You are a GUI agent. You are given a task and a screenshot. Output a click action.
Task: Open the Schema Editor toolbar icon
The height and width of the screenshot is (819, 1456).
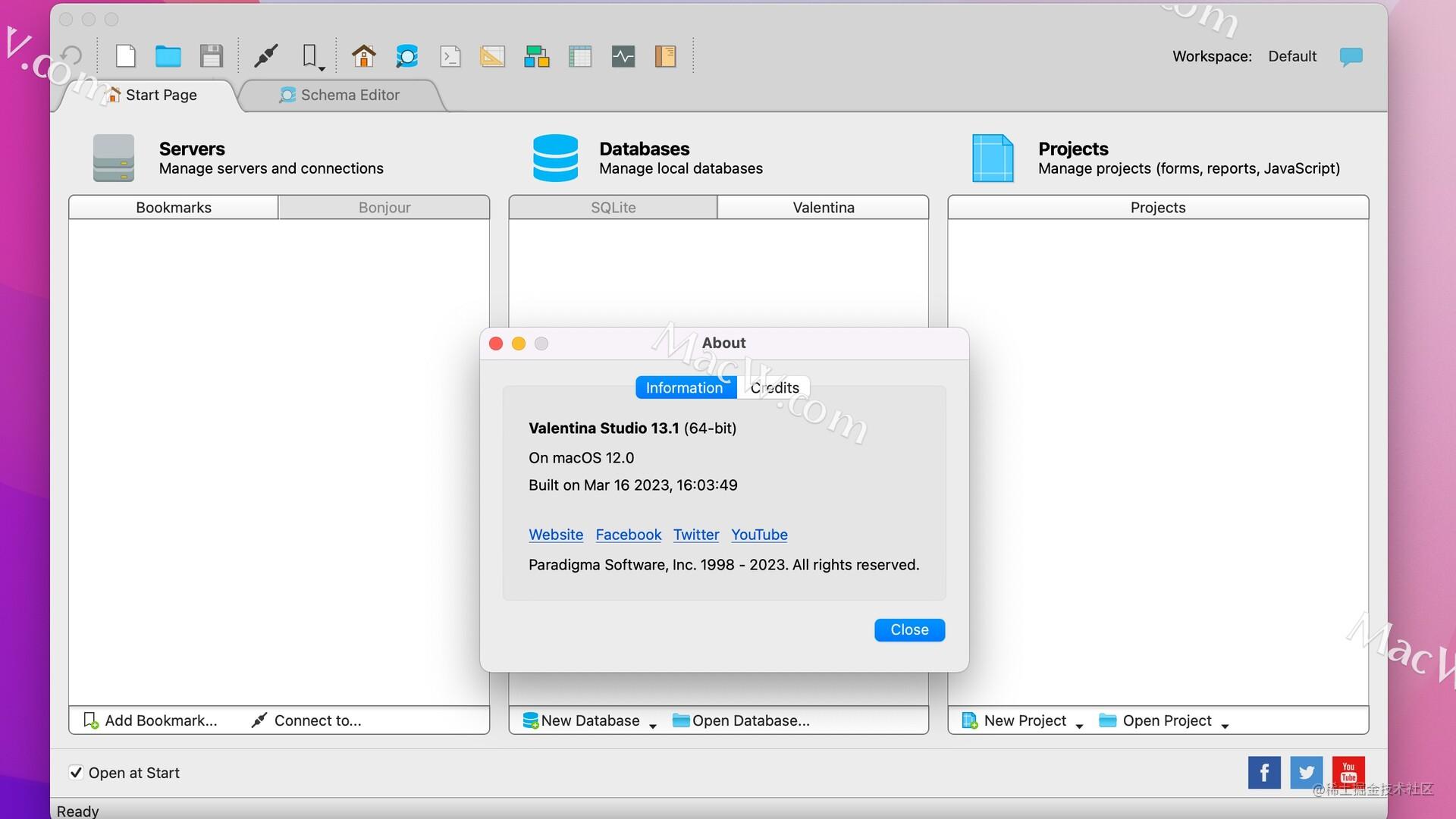[407, 56]
